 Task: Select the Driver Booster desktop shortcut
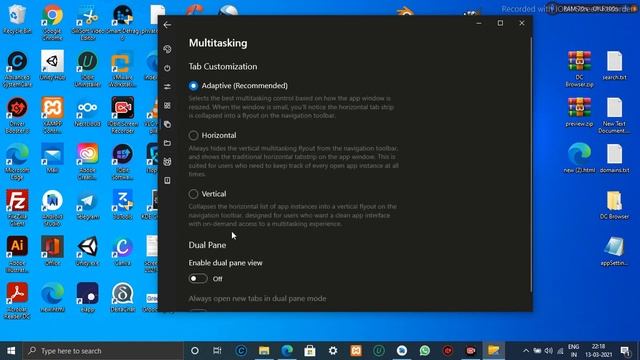[x=17, y=115]
